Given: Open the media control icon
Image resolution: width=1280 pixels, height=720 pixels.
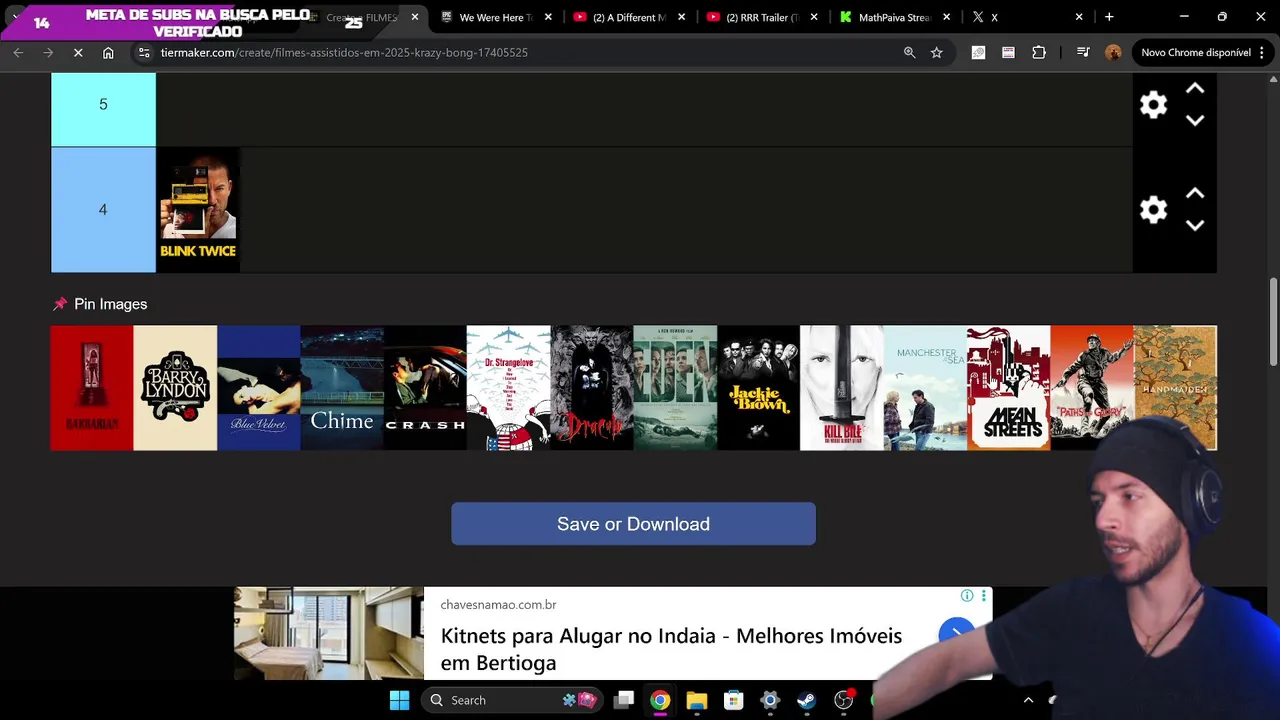Looking at the screenshot, I should [x=1083, y=52].
